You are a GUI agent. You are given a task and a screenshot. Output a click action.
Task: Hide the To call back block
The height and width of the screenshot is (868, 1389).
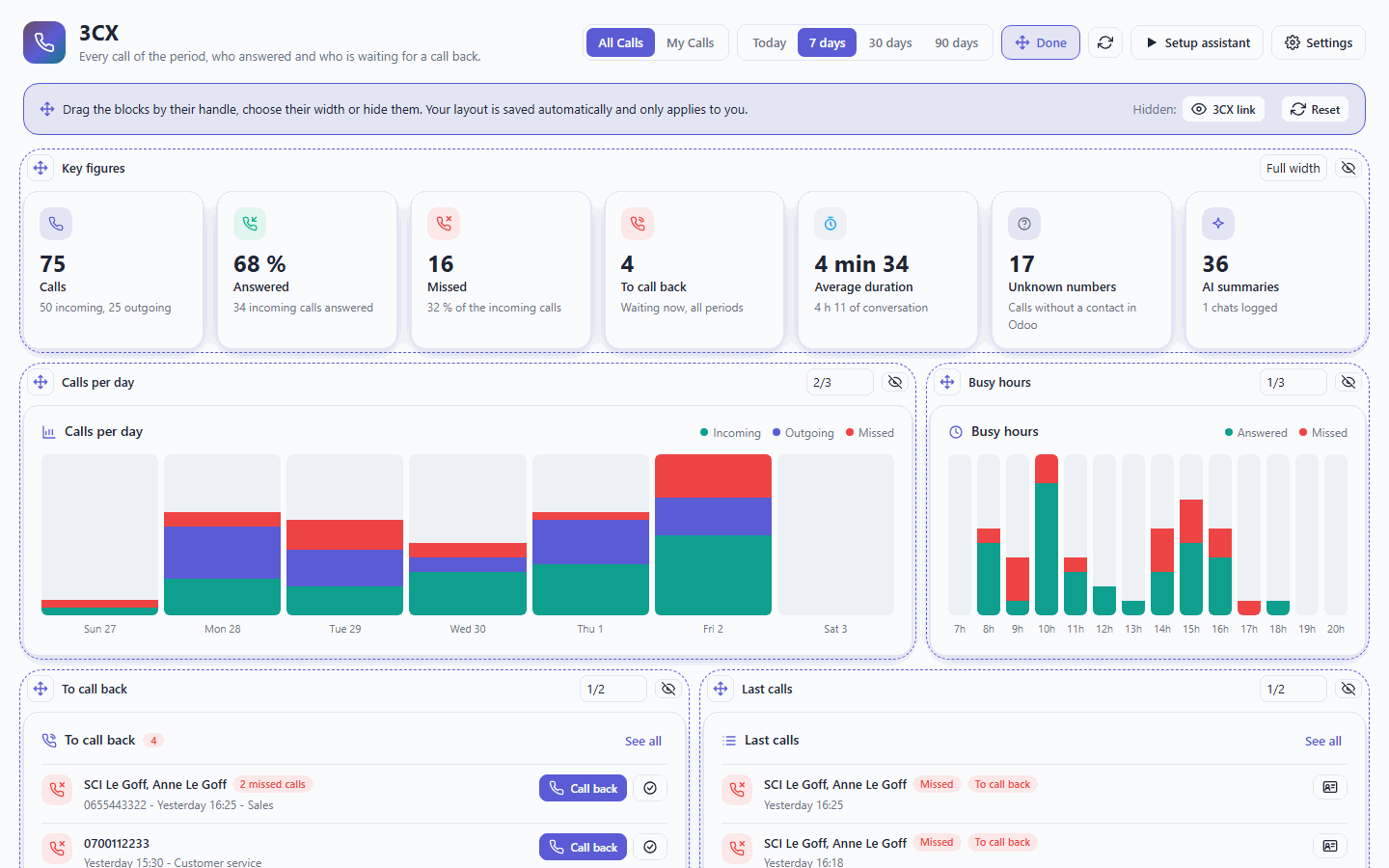[668, 689]
